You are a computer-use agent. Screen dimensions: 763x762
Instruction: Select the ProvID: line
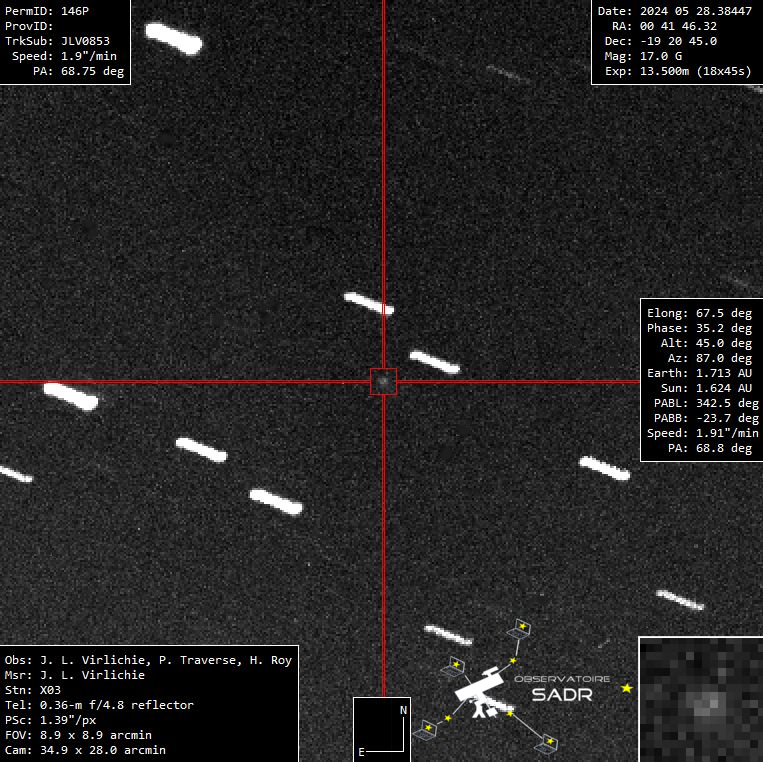(29, 26)
